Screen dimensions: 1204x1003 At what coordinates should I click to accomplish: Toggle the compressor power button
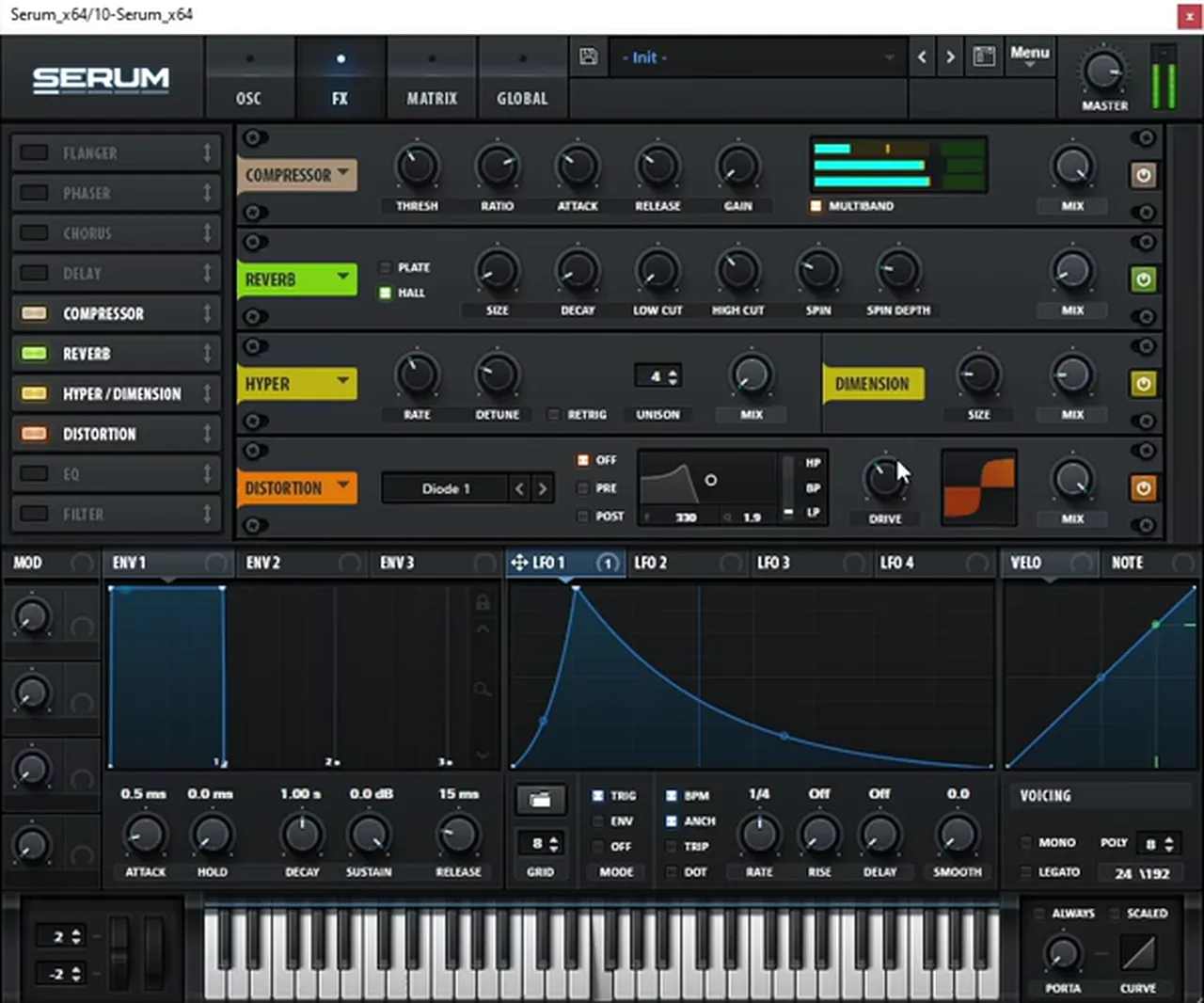click(x=1143, y=175)
